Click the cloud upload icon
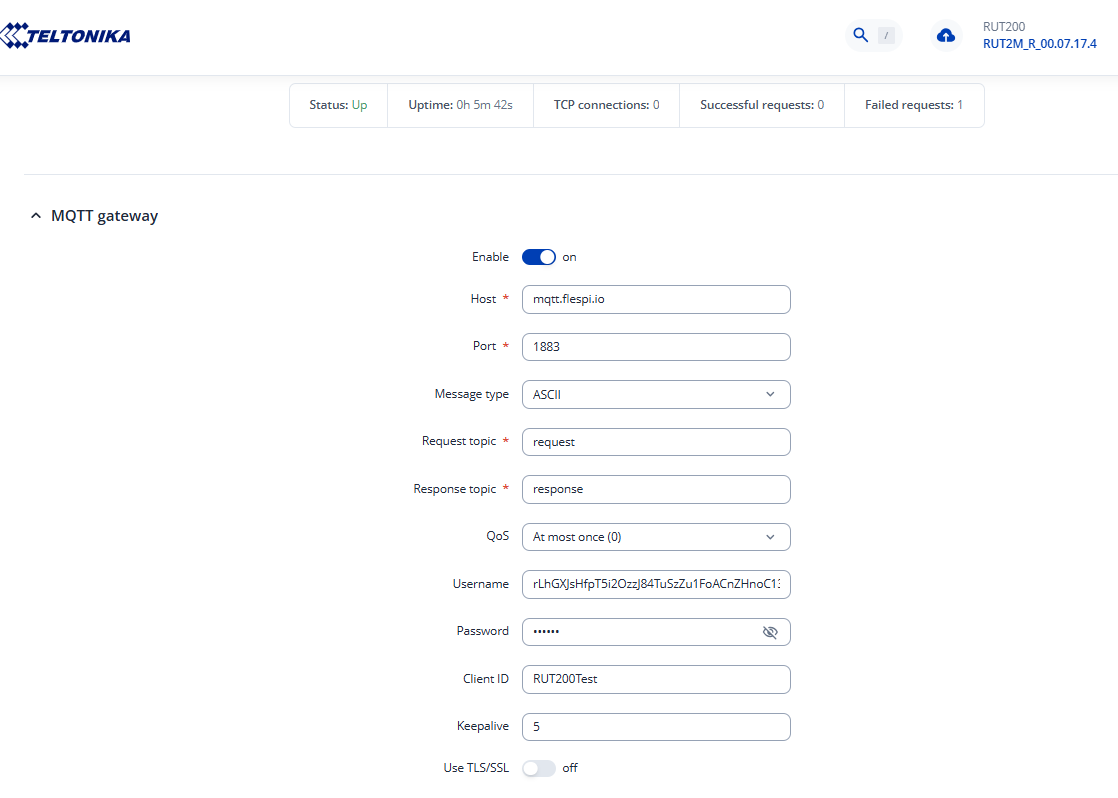Screen dimensions: 1118x798 945,36
